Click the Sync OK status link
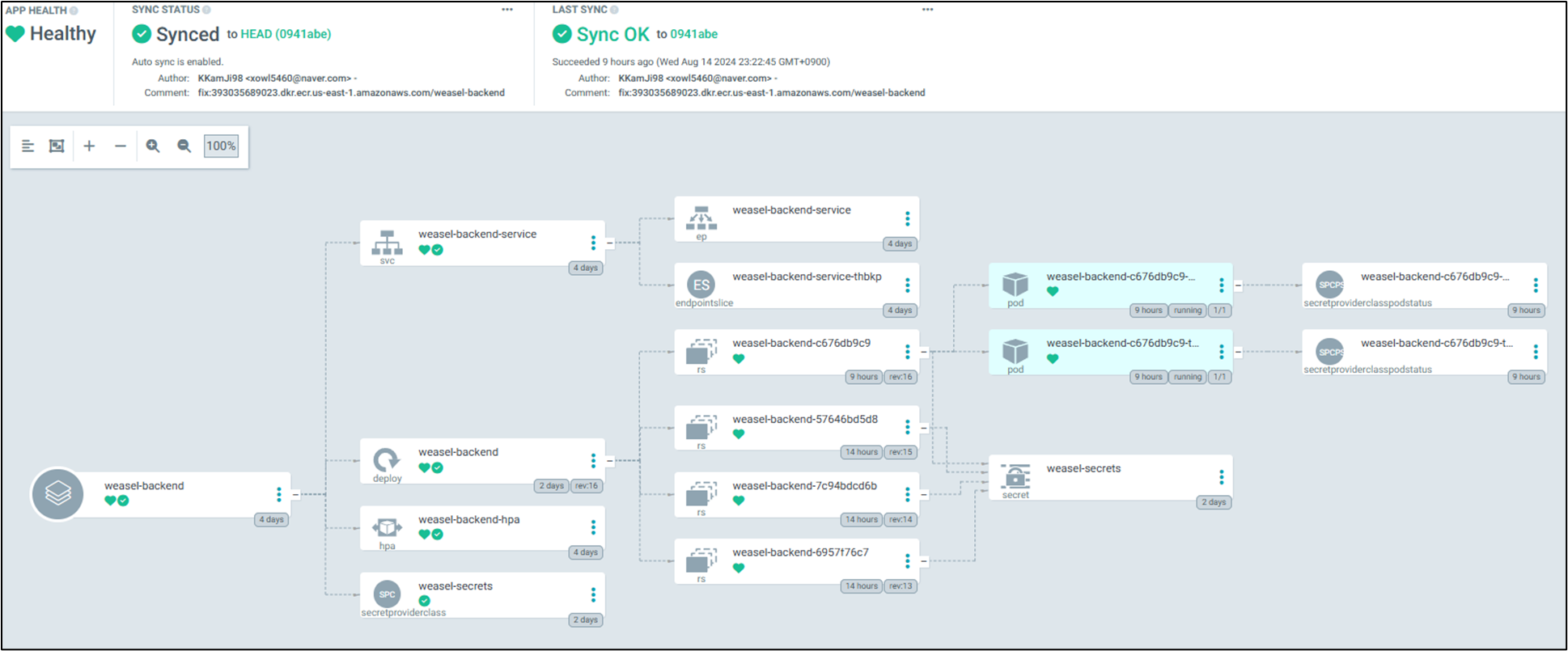 coord(612,34)
